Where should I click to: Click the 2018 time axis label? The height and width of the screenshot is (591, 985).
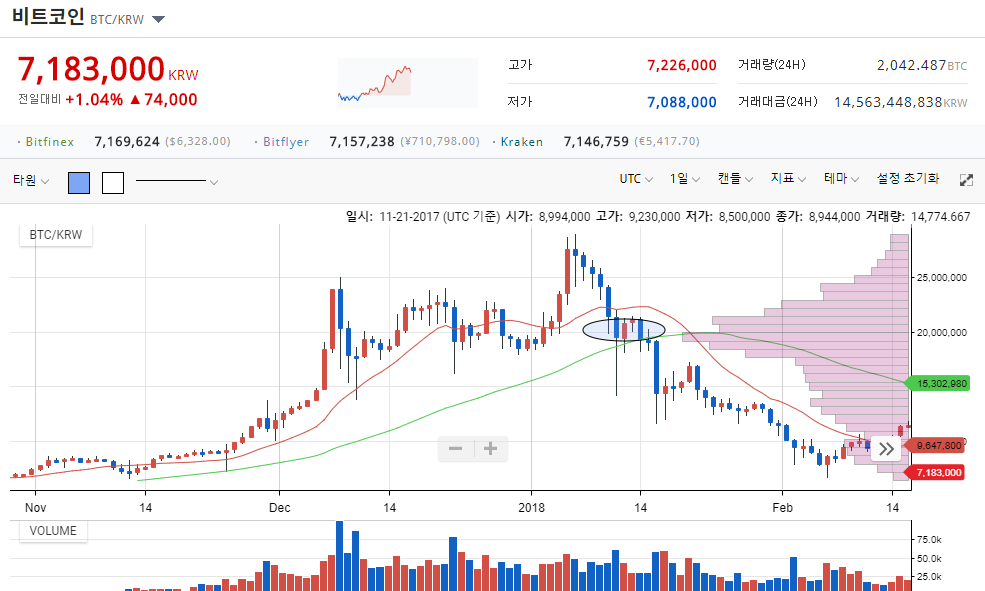tap(531, 507)
